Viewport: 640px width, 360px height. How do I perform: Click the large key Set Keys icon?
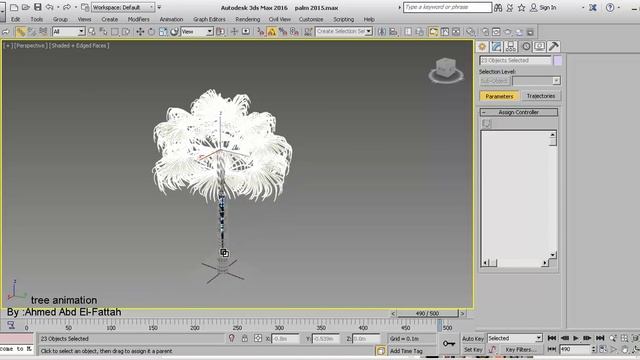tap(449, 344)
